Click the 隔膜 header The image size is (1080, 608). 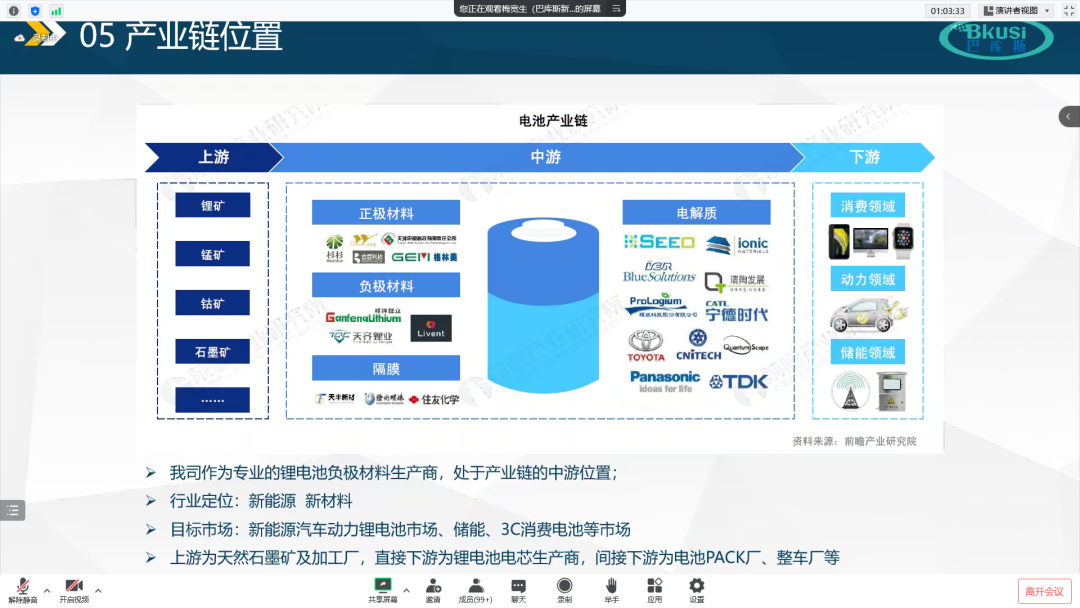pos(386,368)
